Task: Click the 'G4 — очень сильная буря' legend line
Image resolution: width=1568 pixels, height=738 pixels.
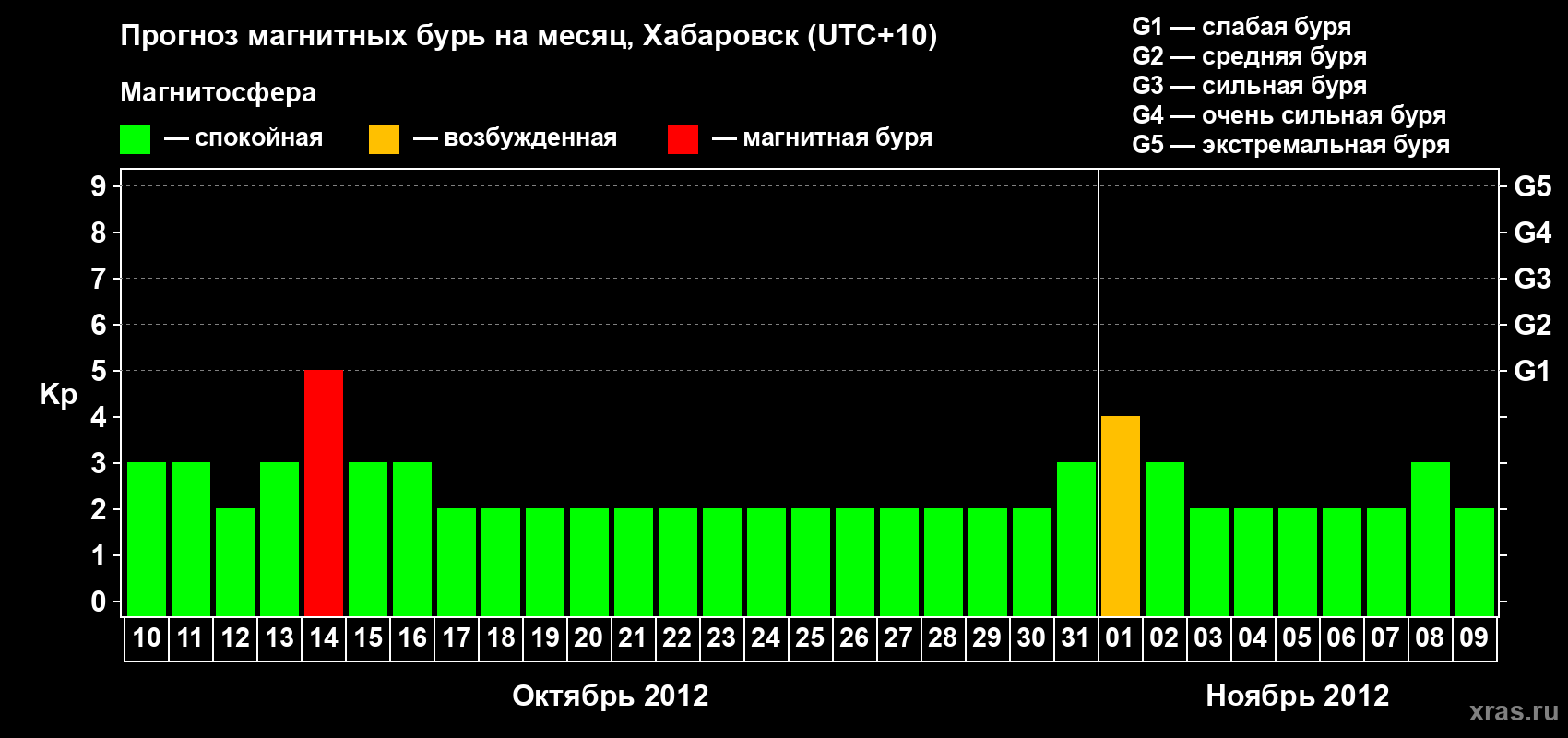Action: (1289, 116)
